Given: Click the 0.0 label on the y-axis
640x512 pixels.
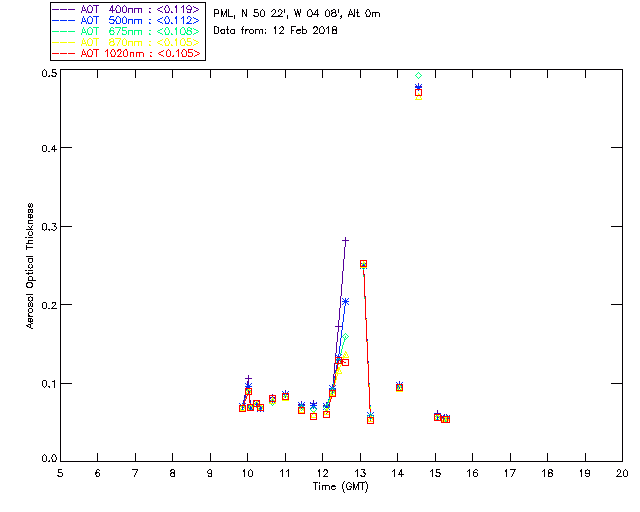Looking at the screenshot, I should [x=49, y=459].
